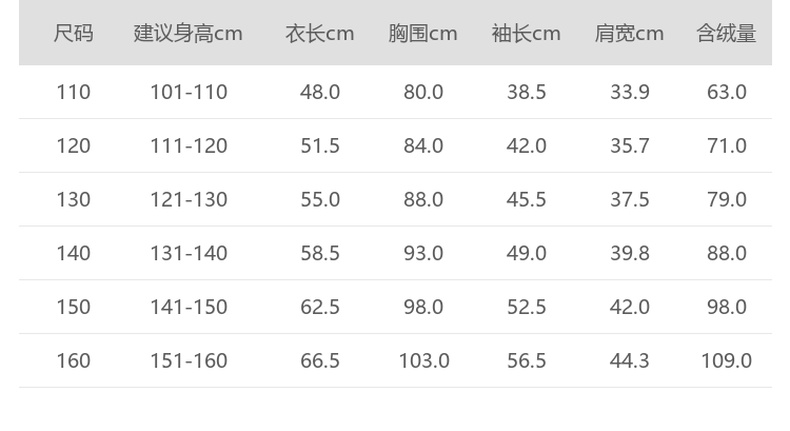Click the 111-120 height range cell

[188, 146]
